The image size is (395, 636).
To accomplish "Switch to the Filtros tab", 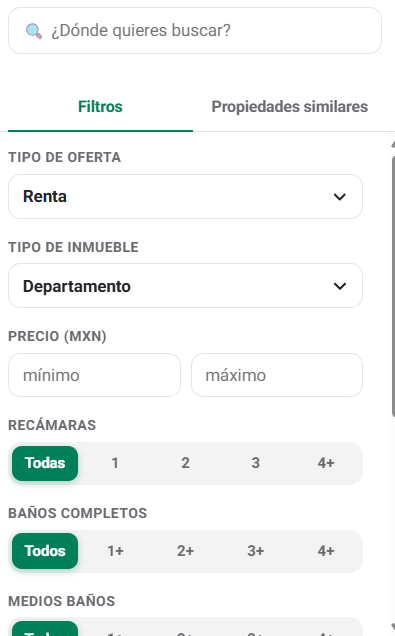I will click(x=100, y=107).
